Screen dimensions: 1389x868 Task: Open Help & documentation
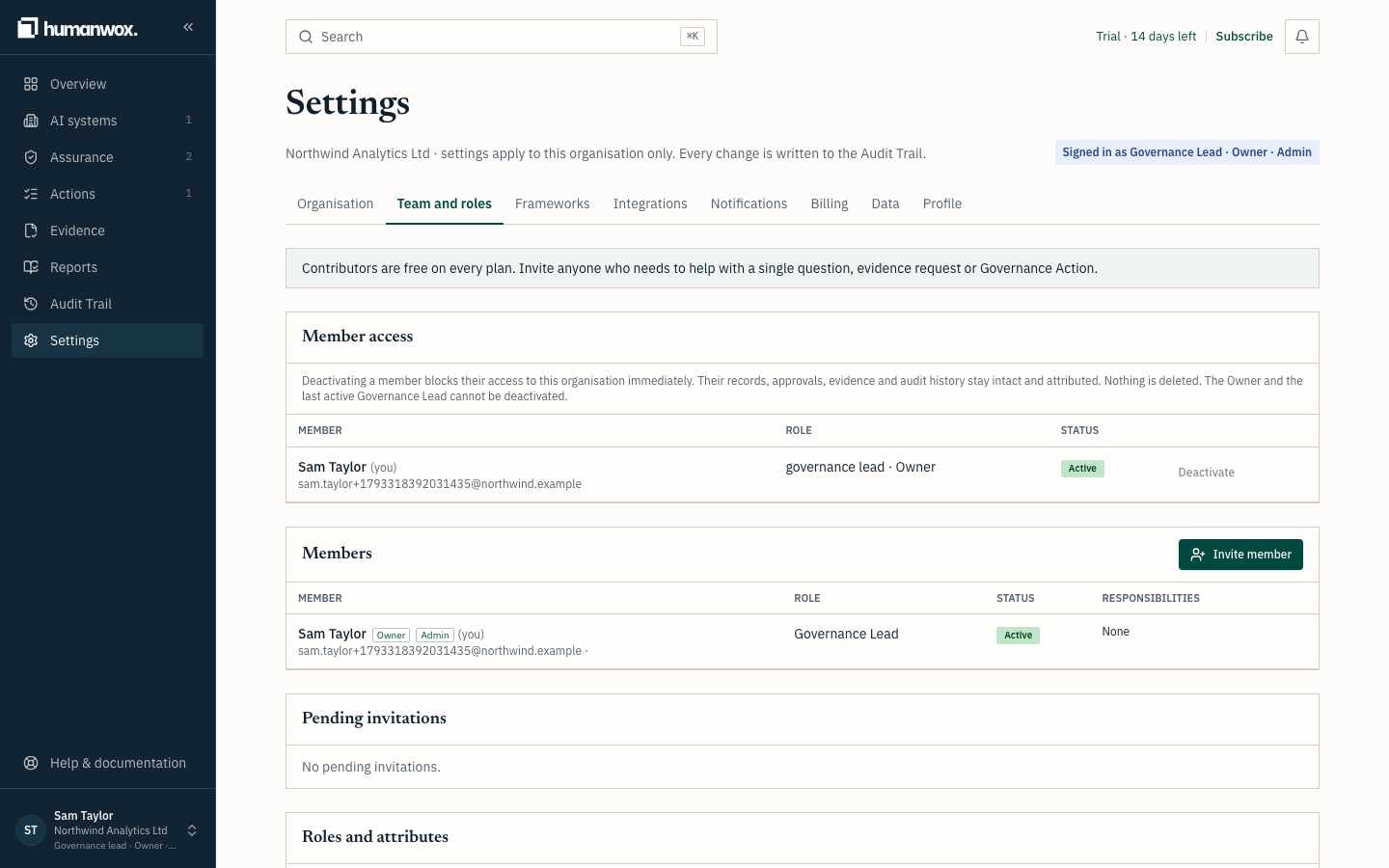107,763
